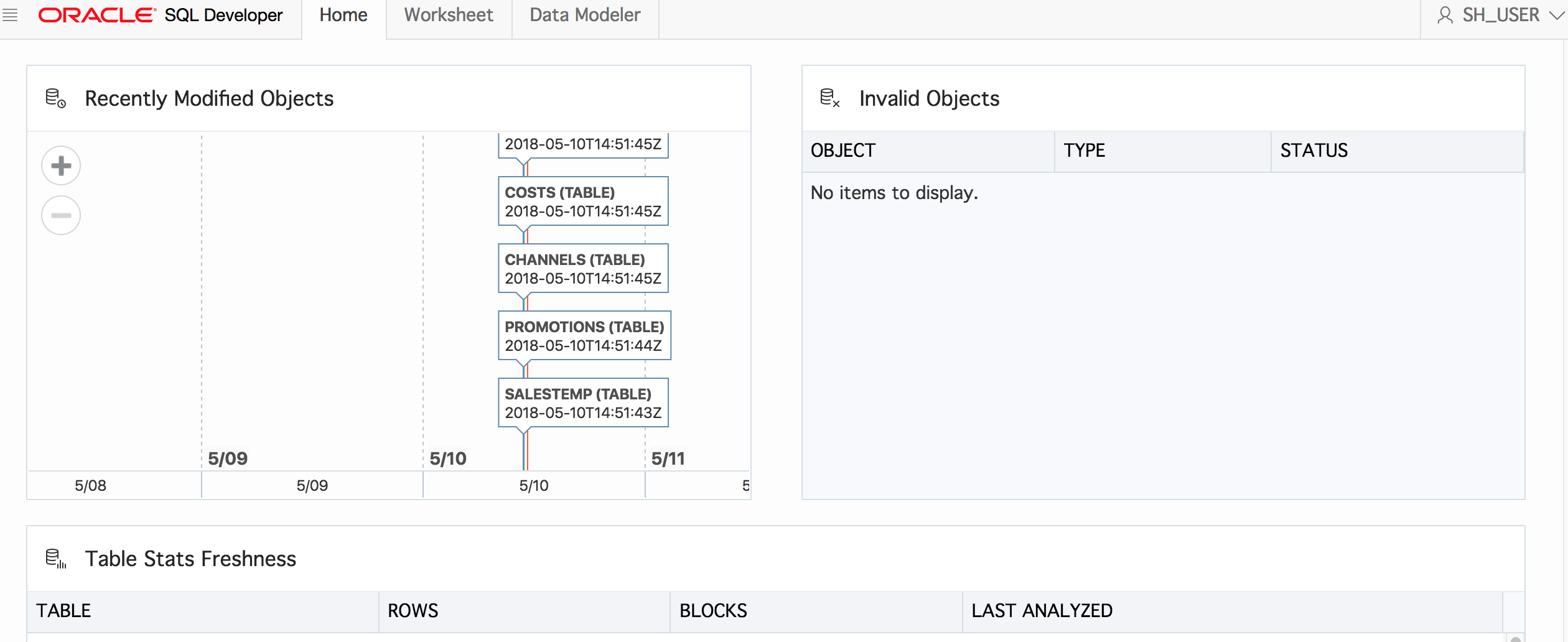Click the Table Stats Freshness icon
The image size is (1568, 642).
pos(55,559)
